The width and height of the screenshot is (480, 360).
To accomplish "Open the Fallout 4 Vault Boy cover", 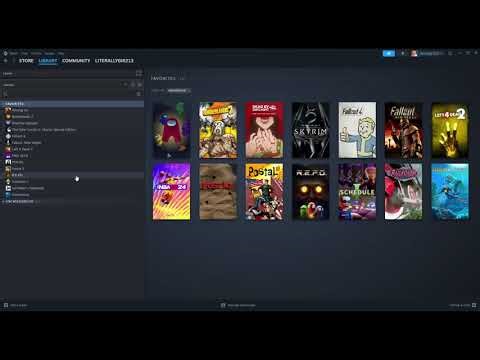I will [357, 130].
